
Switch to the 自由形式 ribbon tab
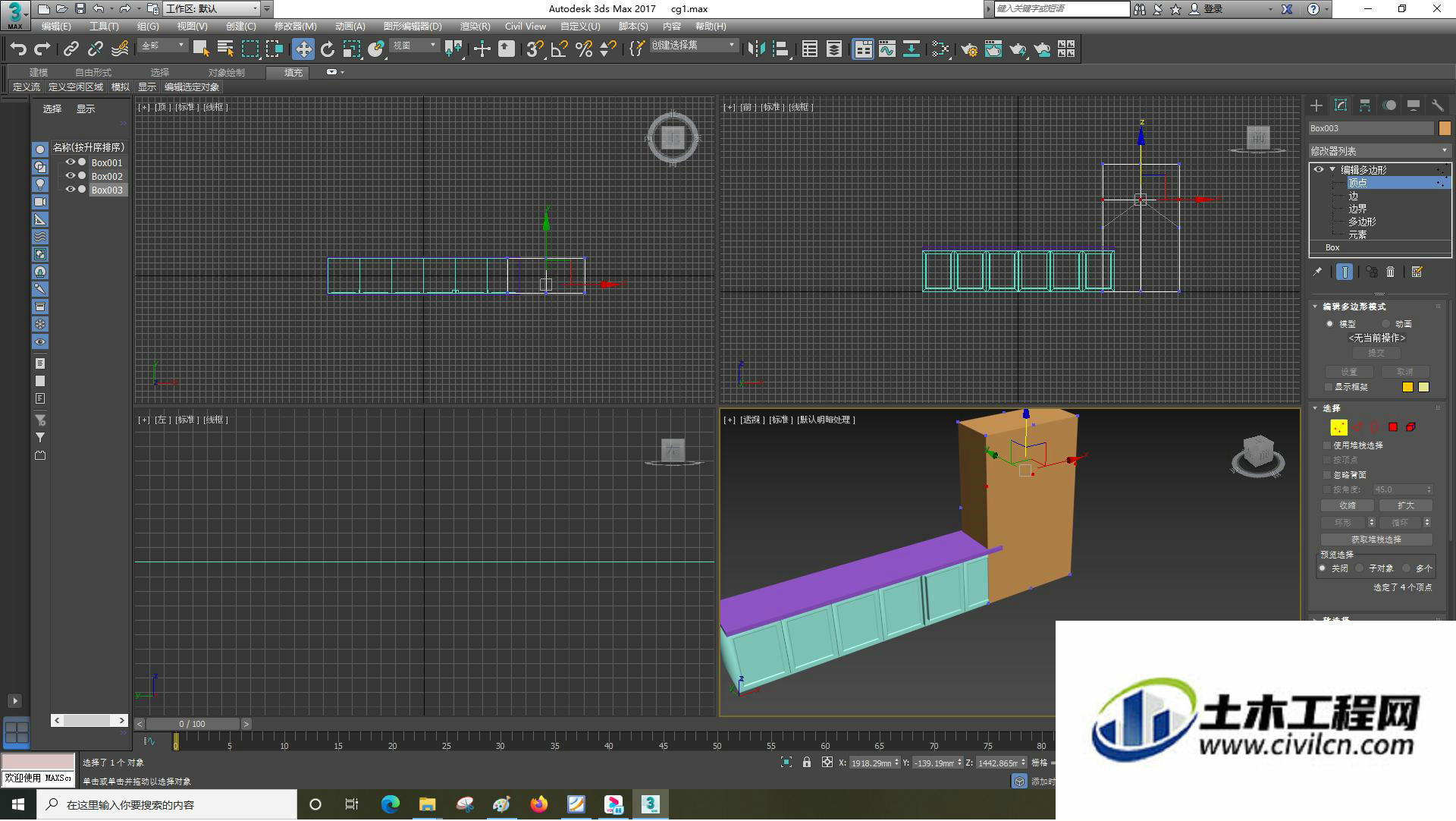(93, 73)
